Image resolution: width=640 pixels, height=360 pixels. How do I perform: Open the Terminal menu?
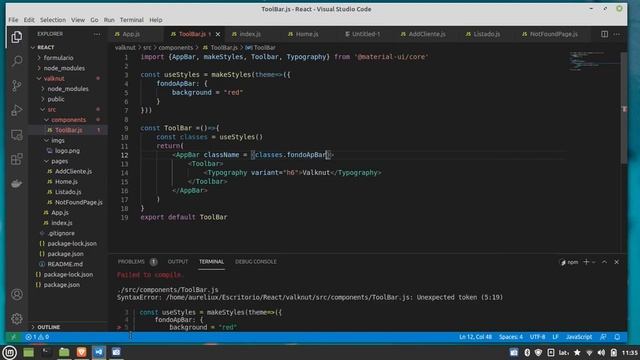pos(131,20)
